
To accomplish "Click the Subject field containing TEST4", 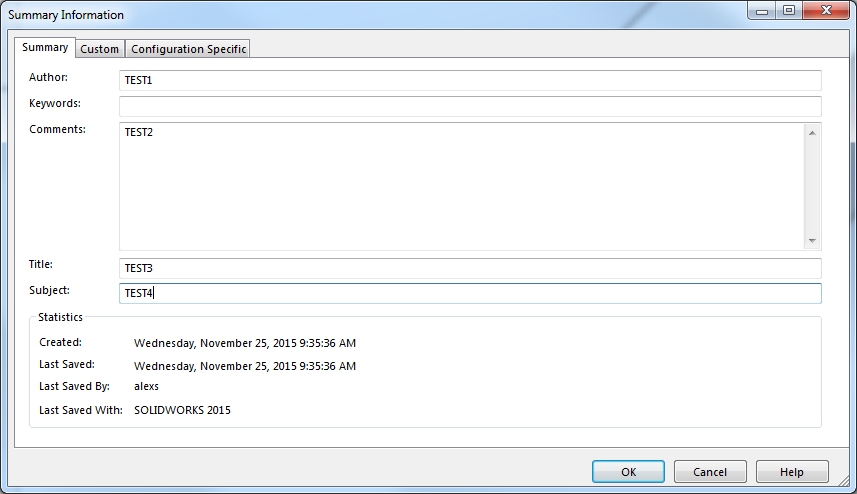I will pyautogui.click(x=470, y=293).
